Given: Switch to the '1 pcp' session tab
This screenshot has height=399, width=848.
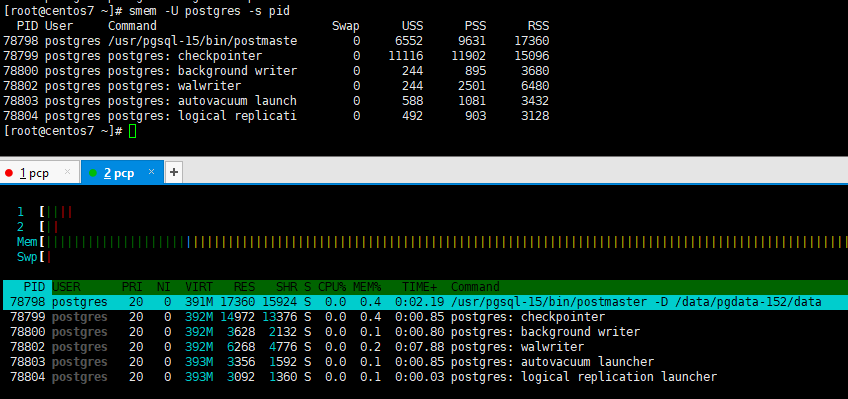Looking at the screenshot, I should pos(40,172).
